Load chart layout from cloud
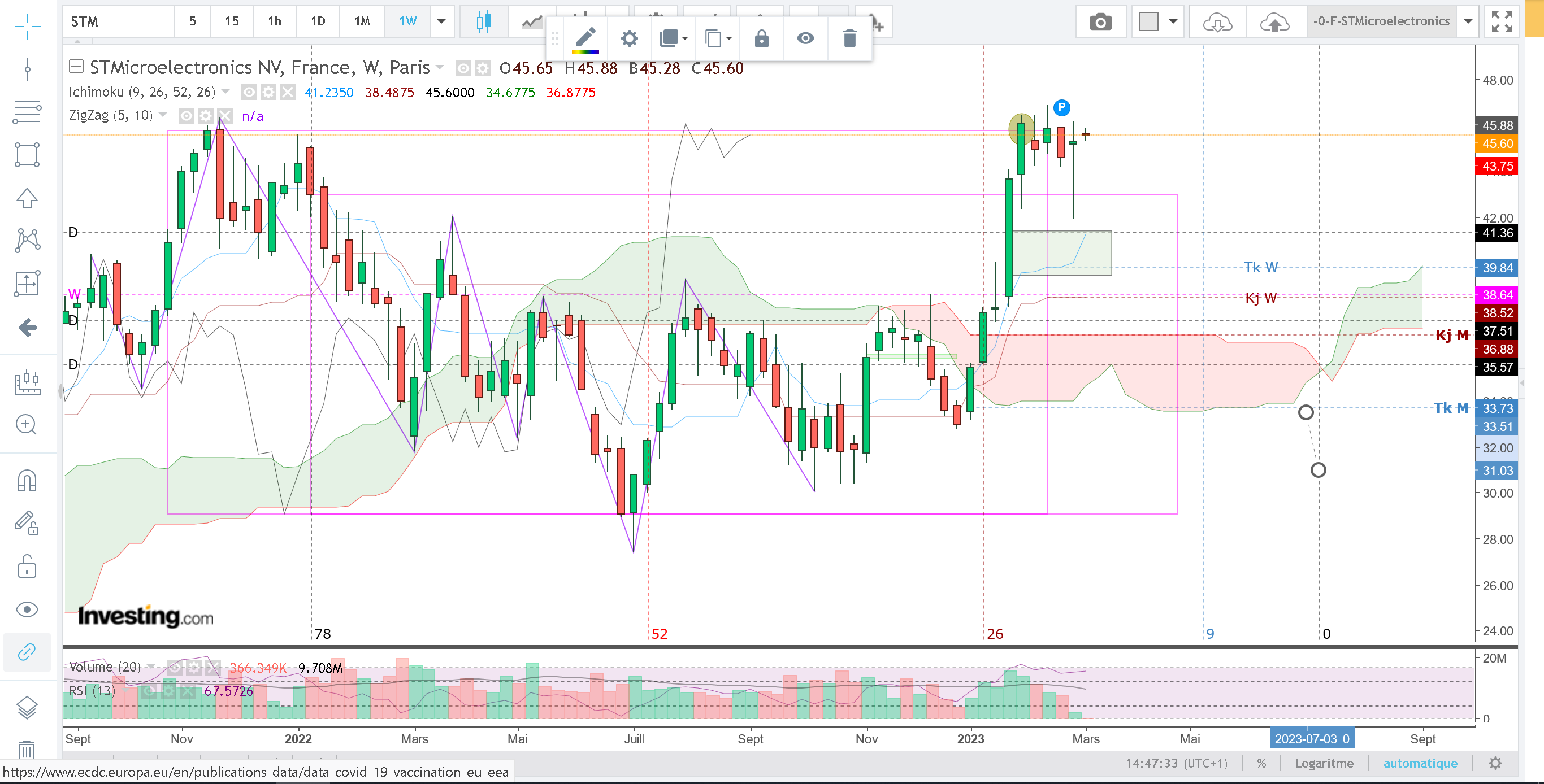The height and width of the screenshot is (784, 1544). (x=1217, y=22)
